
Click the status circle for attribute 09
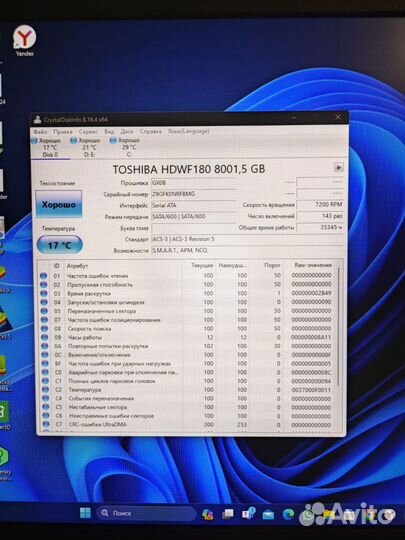[x=44, y=337]
